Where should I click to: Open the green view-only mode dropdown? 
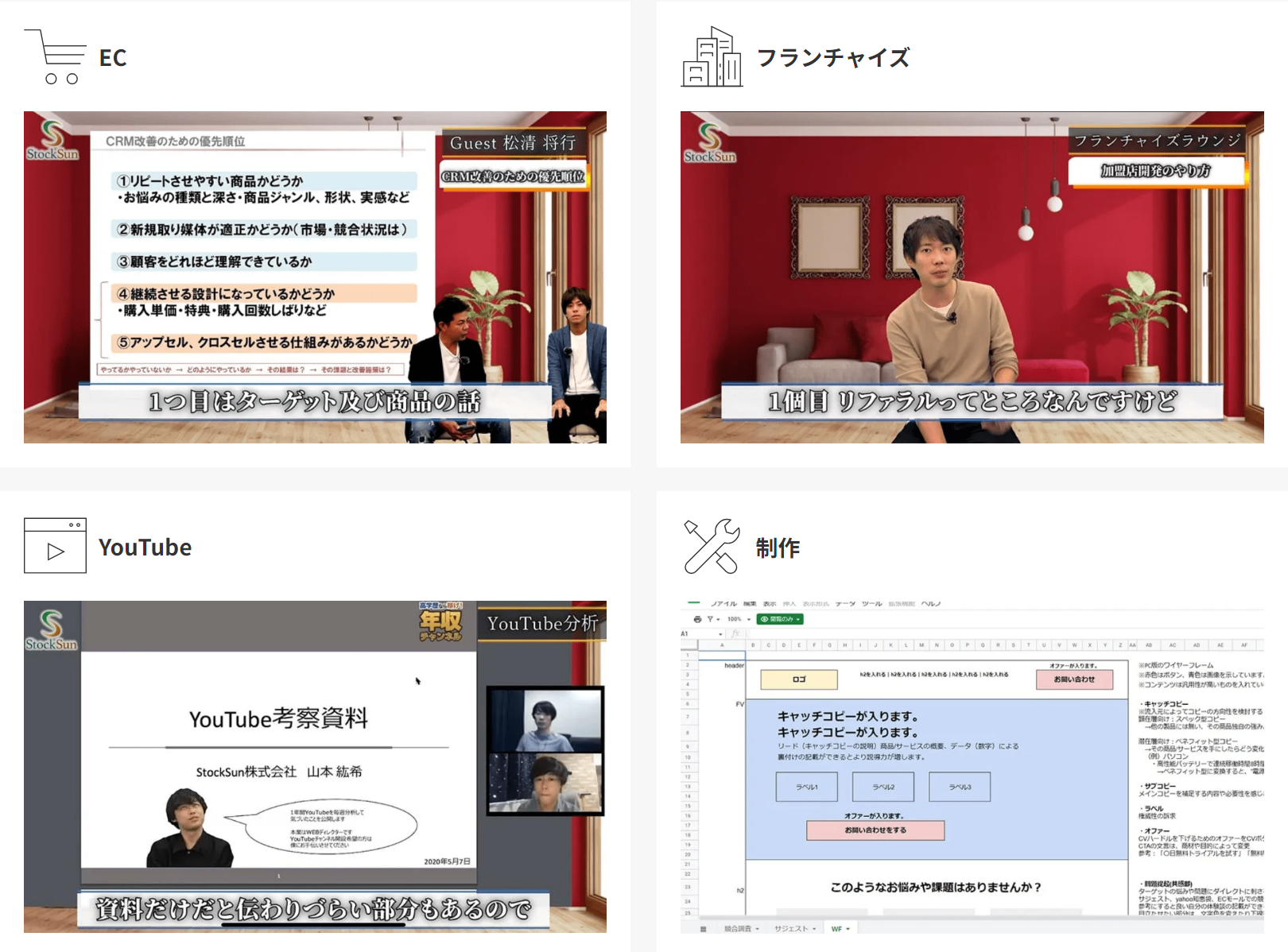click(x=780, y=619)
